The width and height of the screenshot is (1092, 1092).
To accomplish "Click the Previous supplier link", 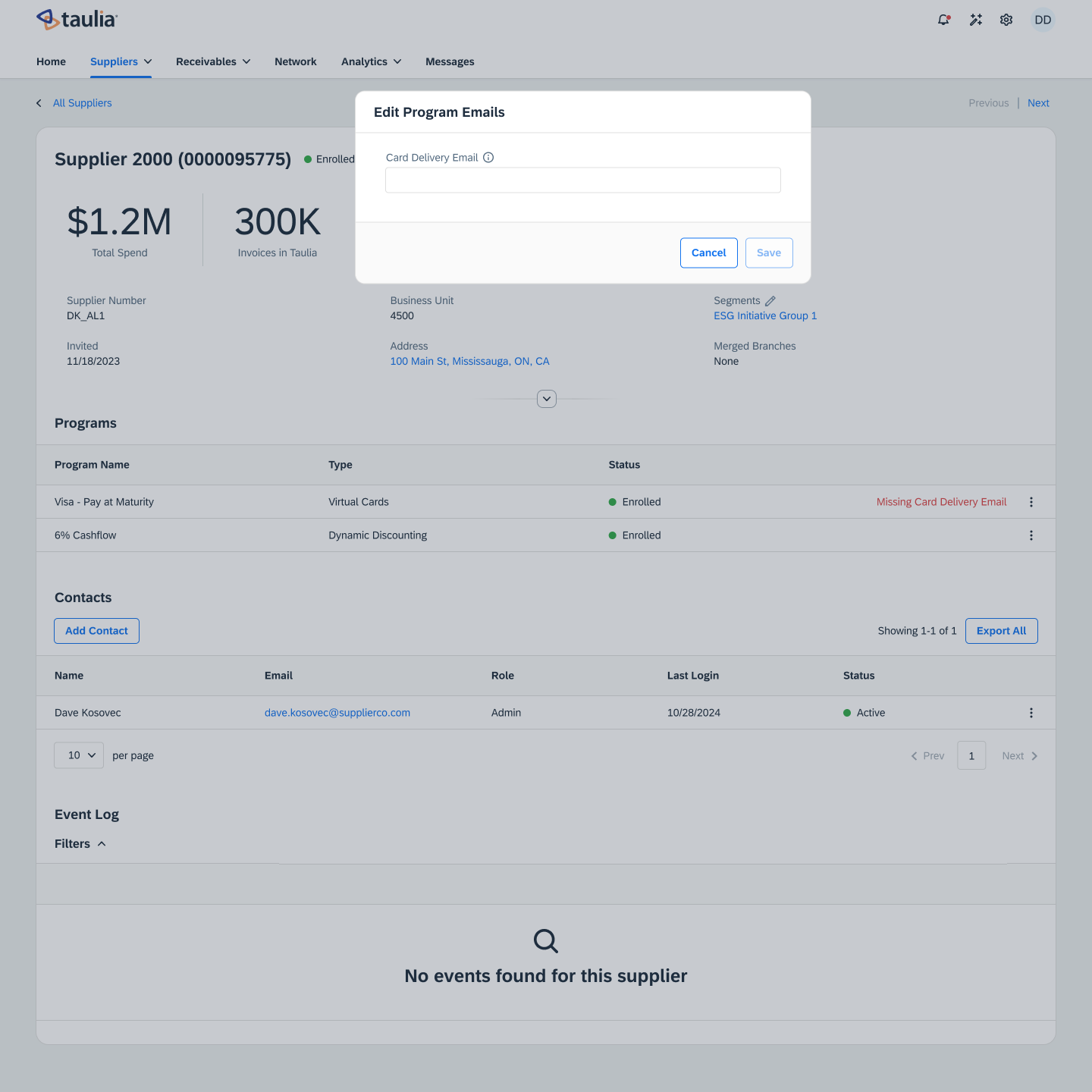I will 989,103.
